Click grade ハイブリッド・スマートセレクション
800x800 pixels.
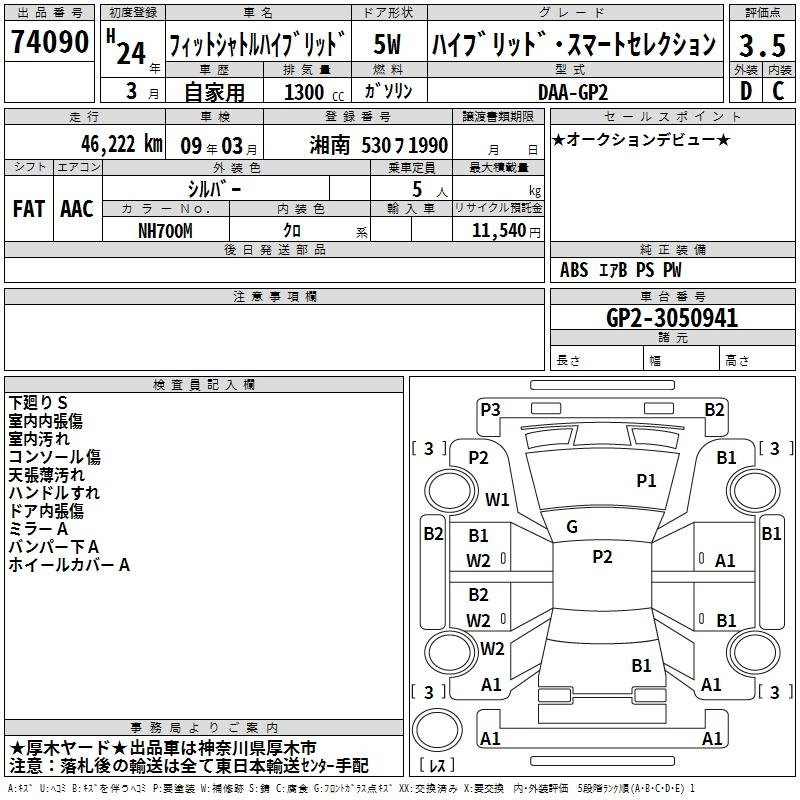574,43
